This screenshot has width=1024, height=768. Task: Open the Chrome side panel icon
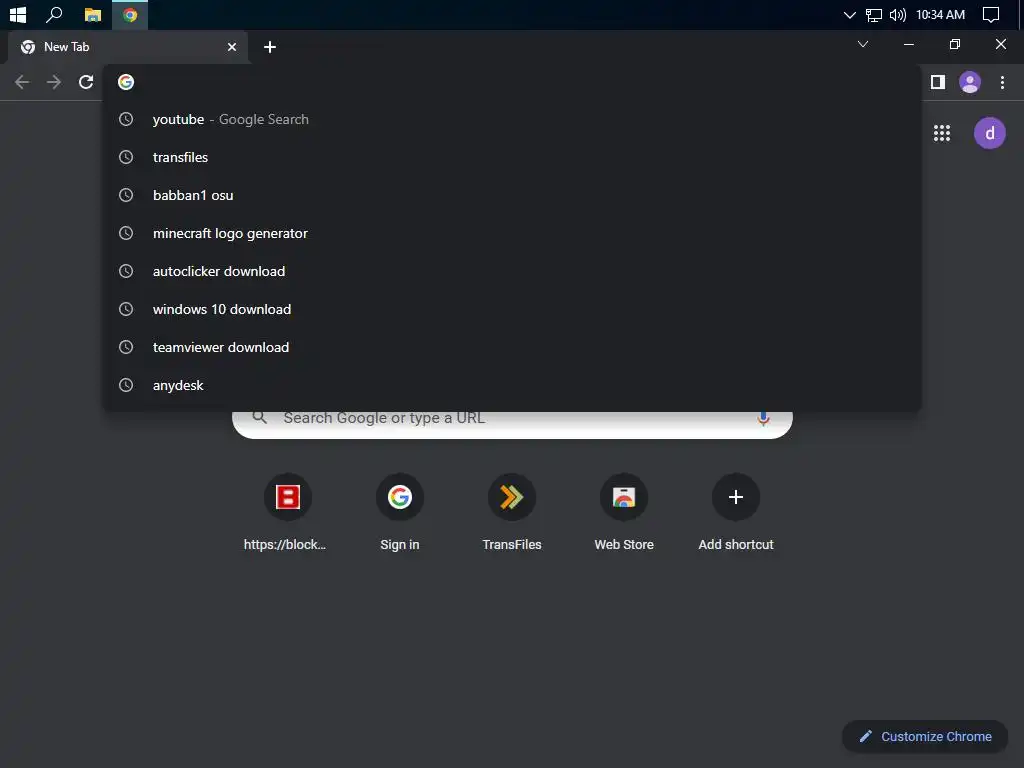(938, 82)
